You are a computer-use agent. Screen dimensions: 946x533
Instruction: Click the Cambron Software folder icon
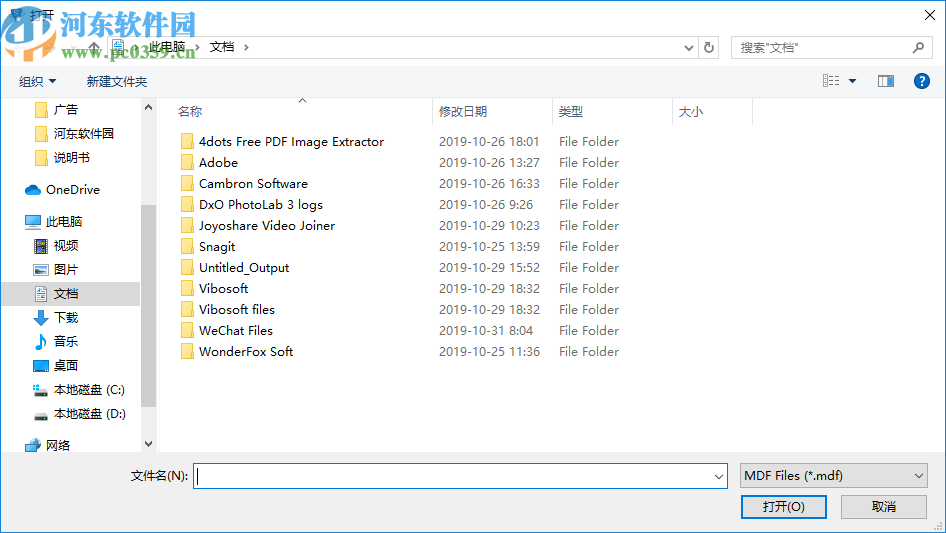[x=187, y=184]
